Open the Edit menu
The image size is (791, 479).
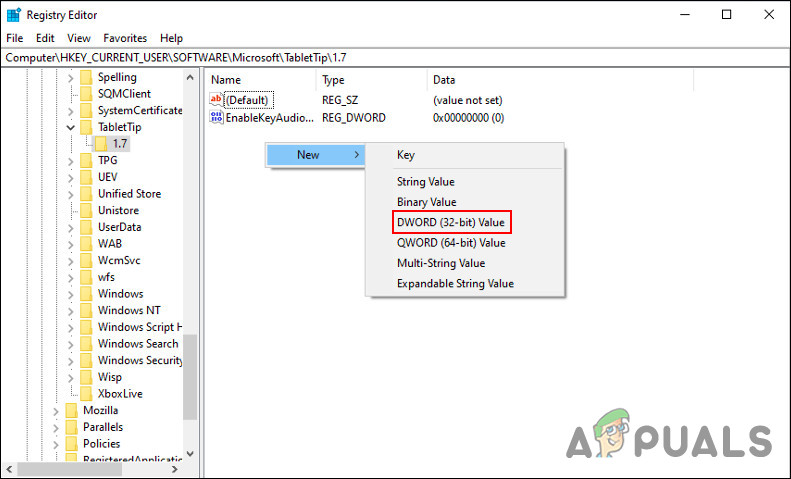point(45,38)
